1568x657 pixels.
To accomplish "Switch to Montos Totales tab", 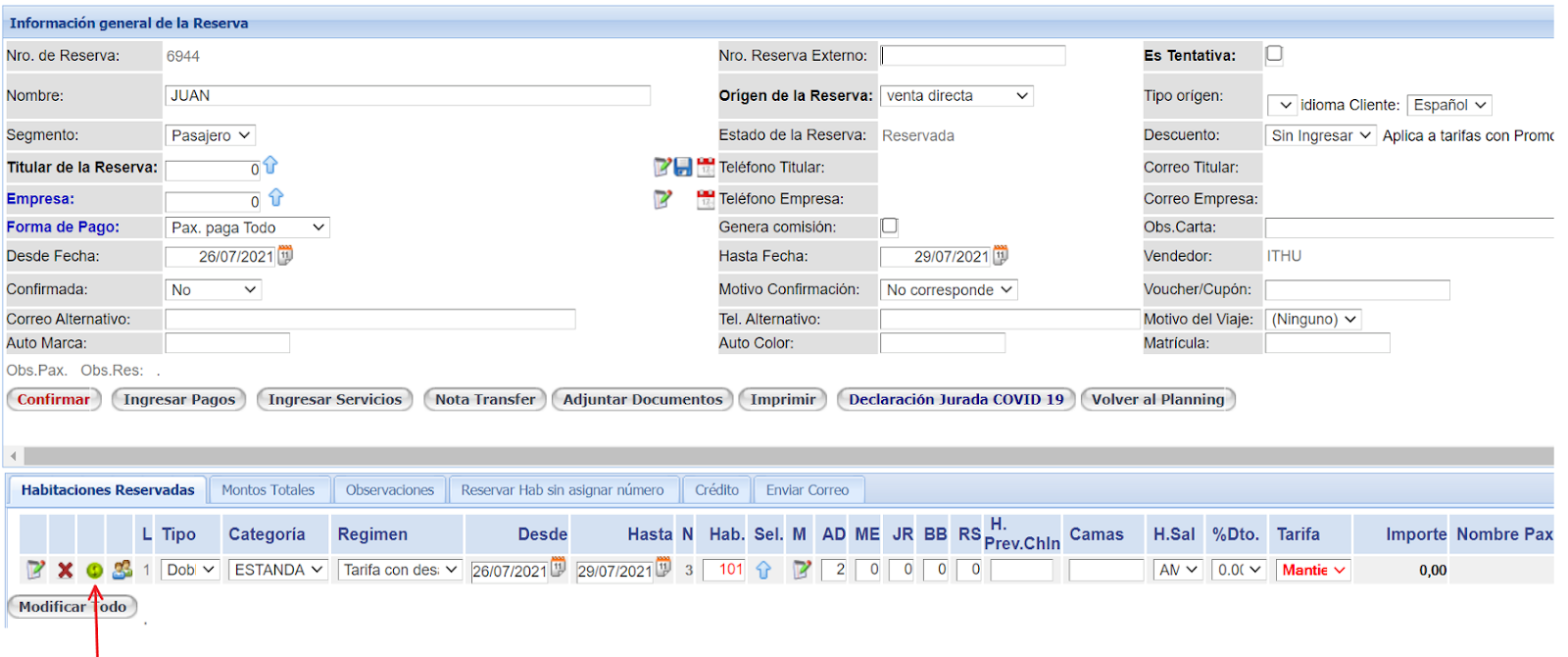I will click(269, 490).
